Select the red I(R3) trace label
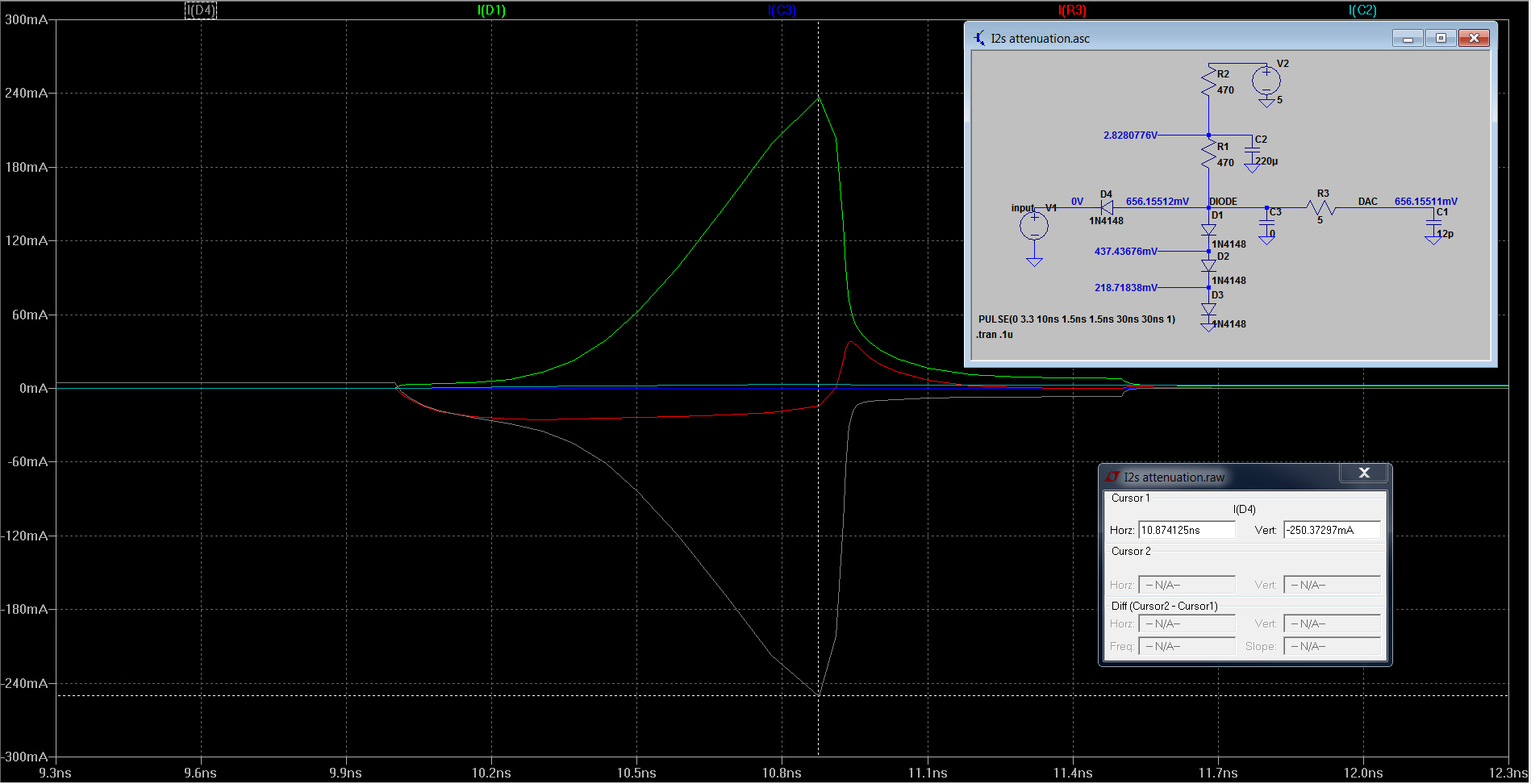The image size is (1531, 784). click(1072, 10)
